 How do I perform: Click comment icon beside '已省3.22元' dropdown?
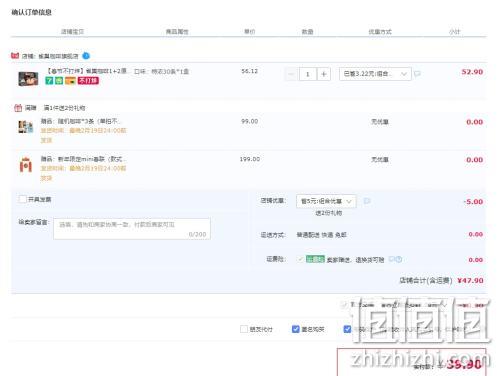click(417, 74)
